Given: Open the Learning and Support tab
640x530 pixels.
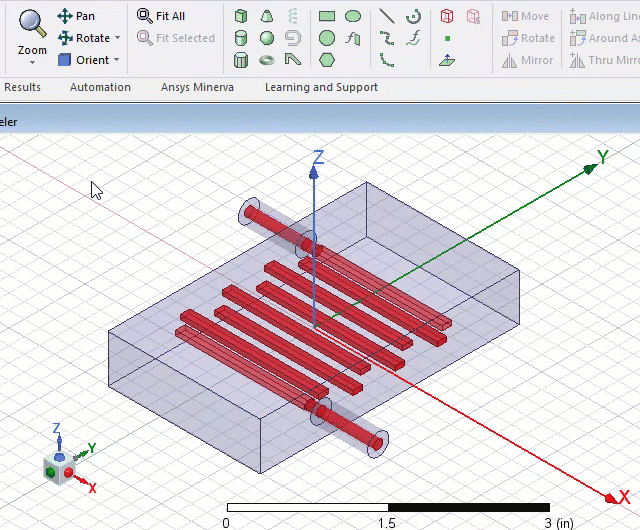Looking at the screenshot, I should click(x=321, y=87).
